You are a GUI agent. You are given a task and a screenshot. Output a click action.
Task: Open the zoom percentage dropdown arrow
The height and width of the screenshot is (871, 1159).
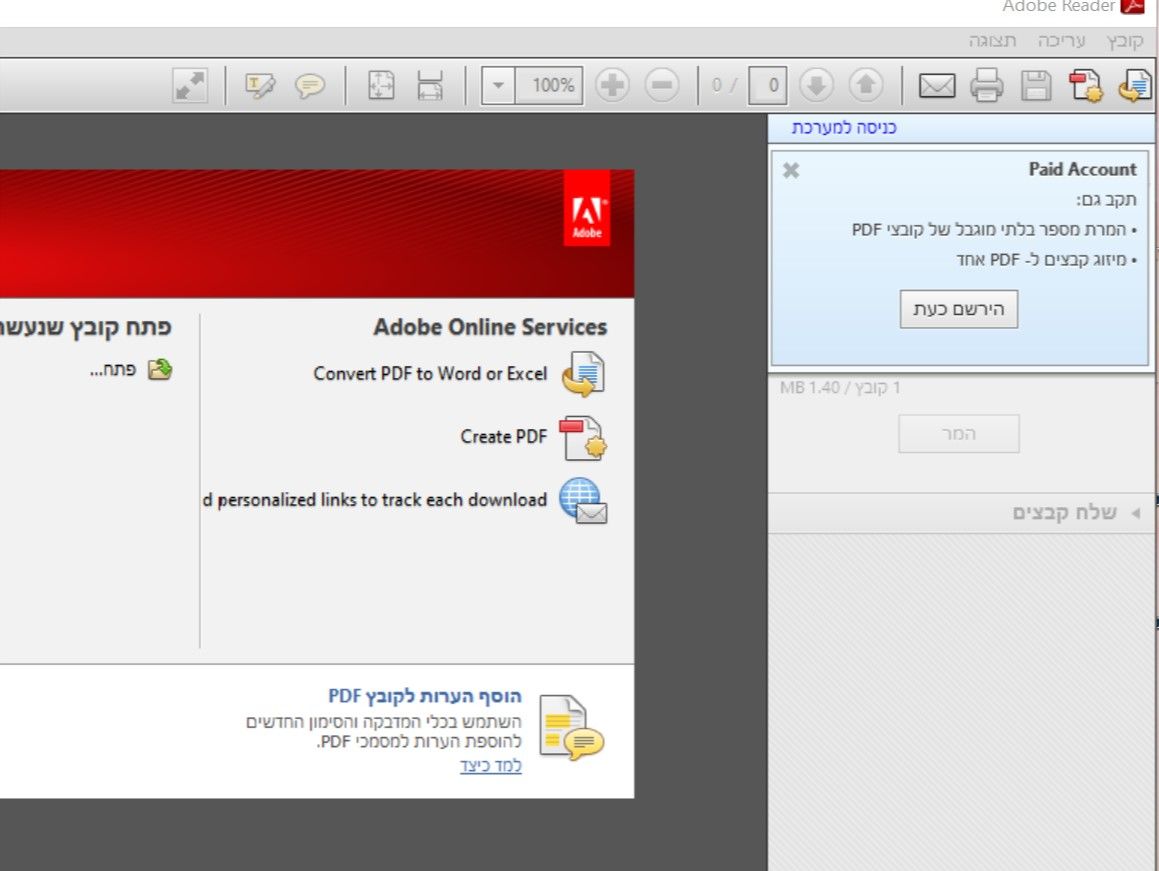pyautogui.click(x=498, y=86)
